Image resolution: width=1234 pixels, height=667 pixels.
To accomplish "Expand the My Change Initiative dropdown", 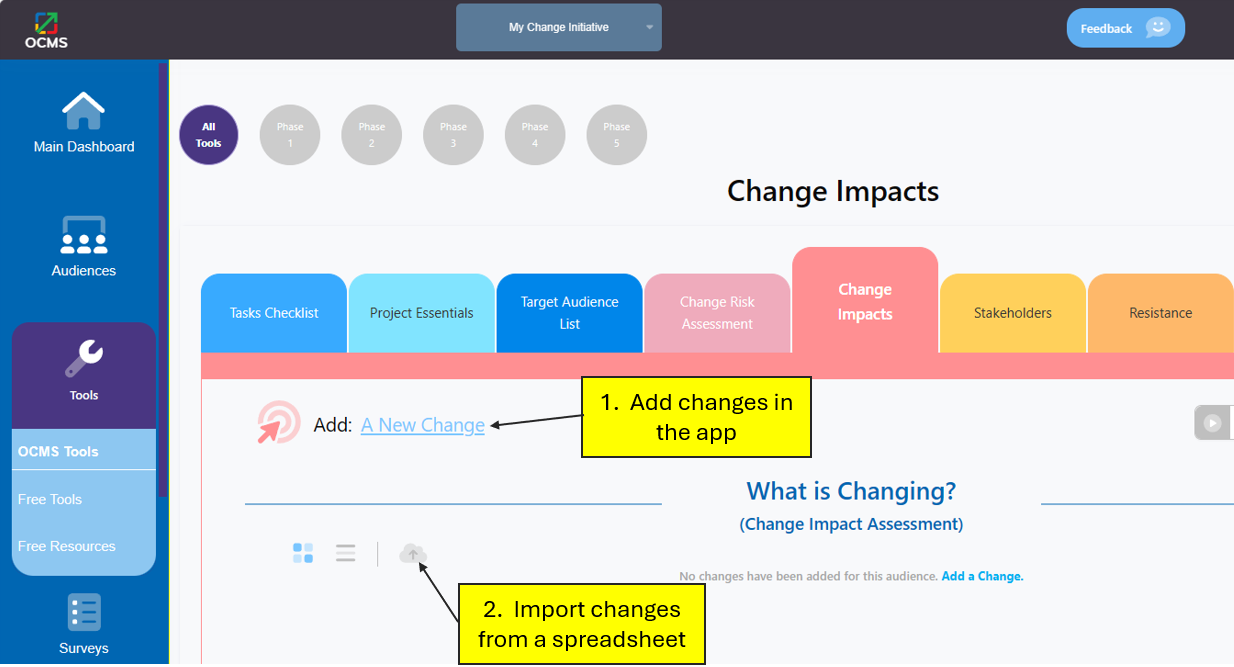I will coord(559,27).
